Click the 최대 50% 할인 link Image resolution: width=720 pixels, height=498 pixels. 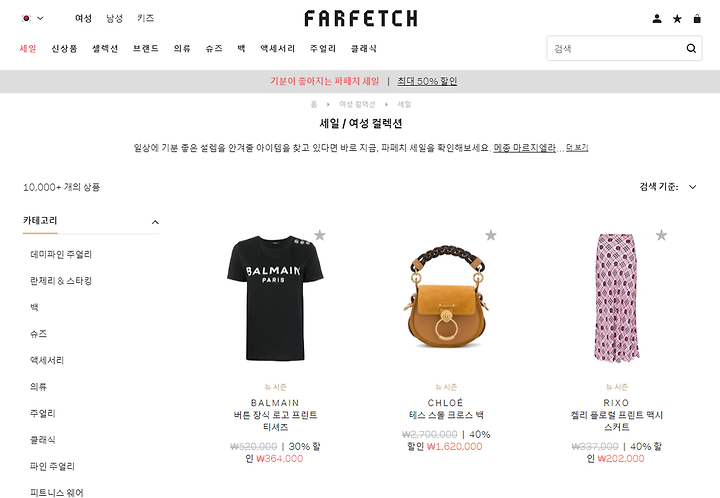427,81
